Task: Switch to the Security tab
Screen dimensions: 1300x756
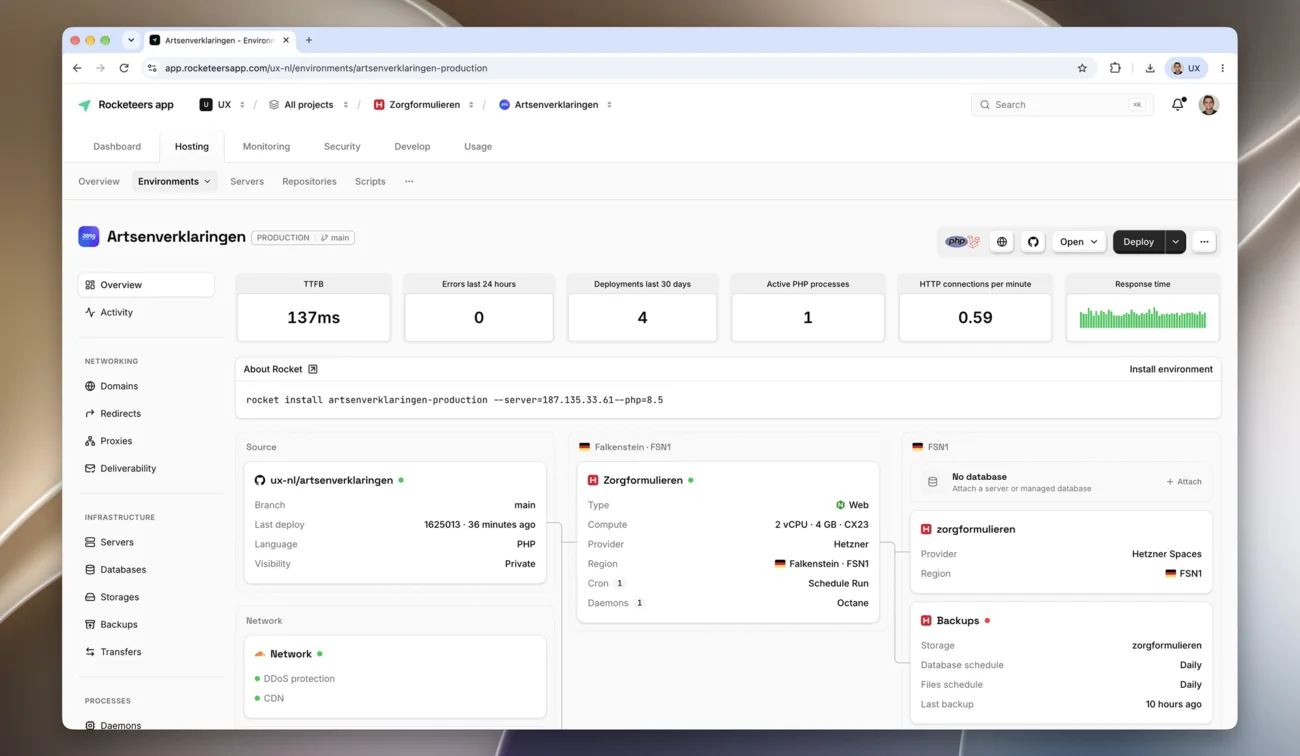Action: (x=342, y=146)
